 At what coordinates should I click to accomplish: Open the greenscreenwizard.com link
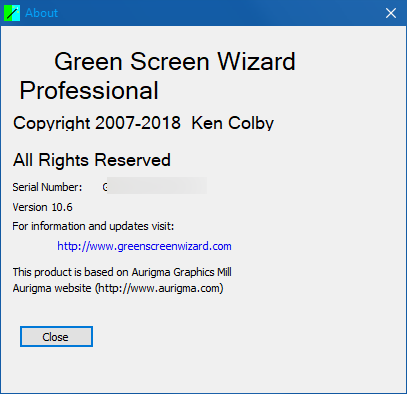coord(144,246)
